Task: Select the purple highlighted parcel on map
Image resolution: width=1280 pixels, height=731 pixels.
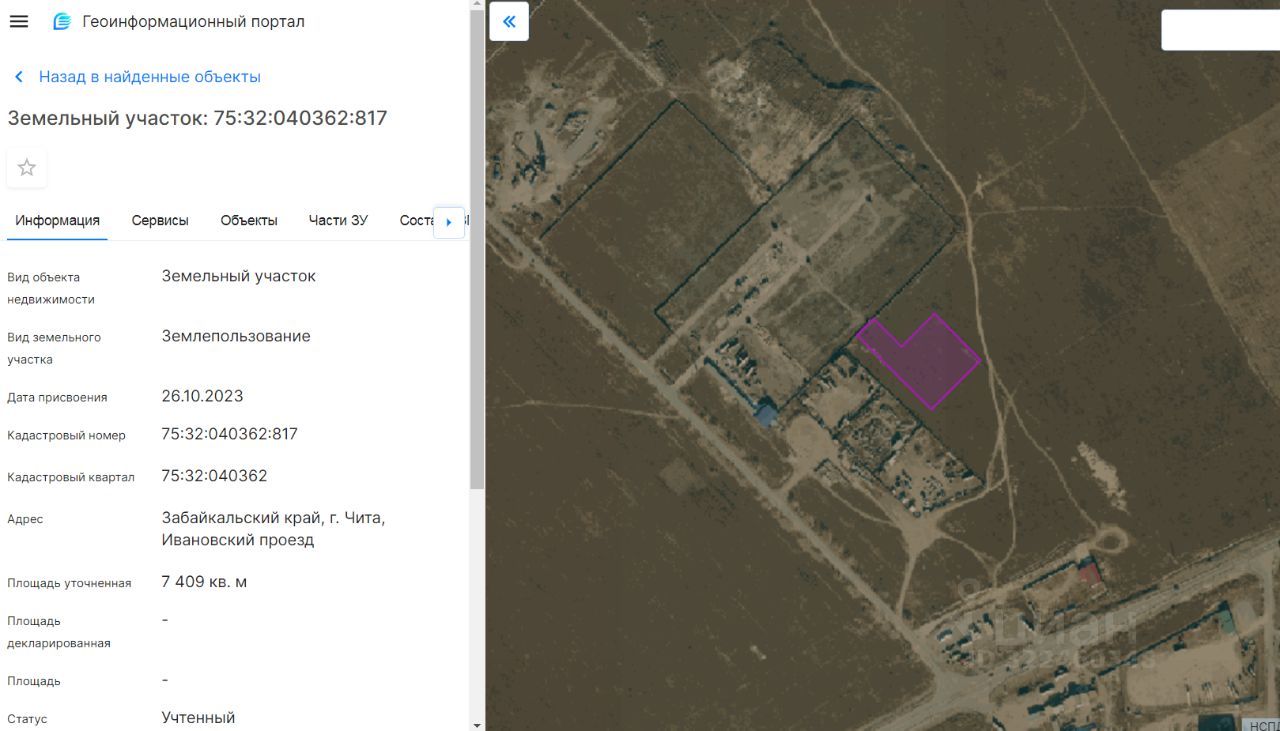Action: coord(925,362)
